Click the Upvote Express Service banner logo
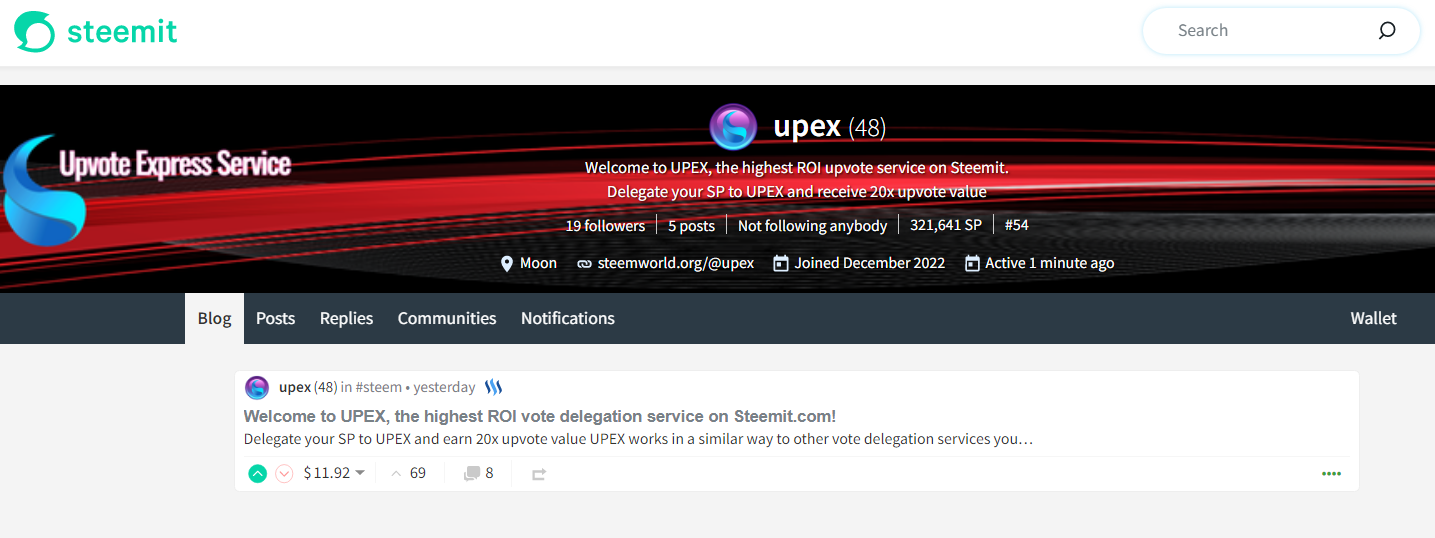This screenshot has width=1435, height=538. (148, 189)
